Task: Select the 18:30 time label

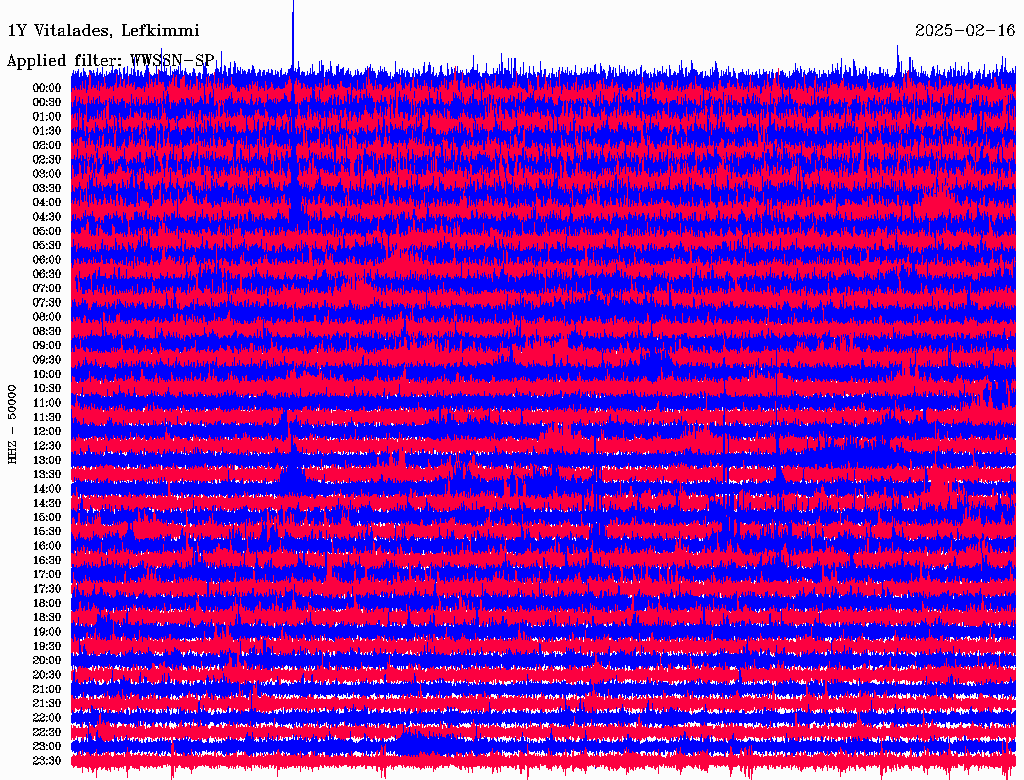Action: click(47, 617)
